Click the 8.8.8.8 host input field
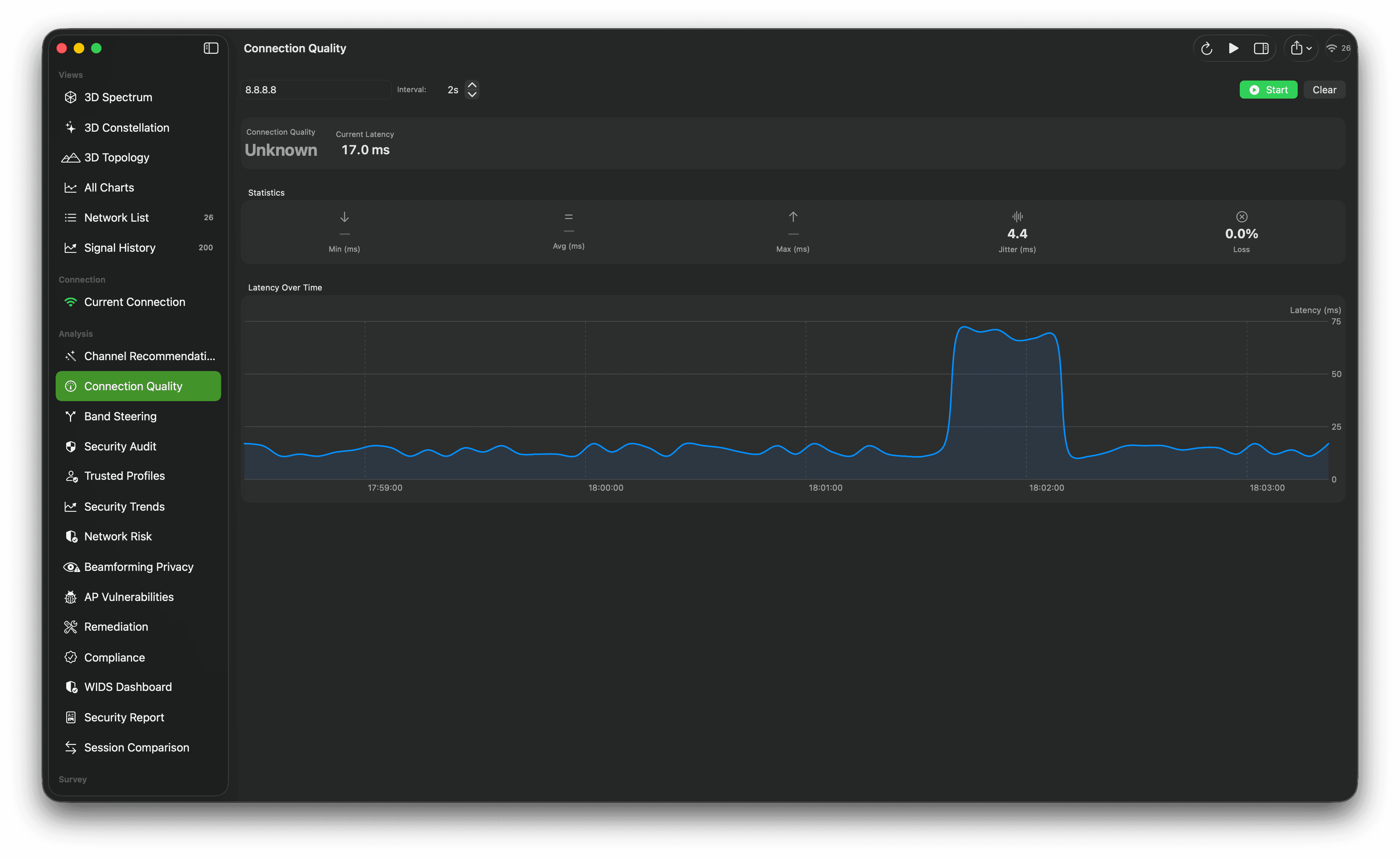Screen dimensions: 1400x858 (316, 90)
